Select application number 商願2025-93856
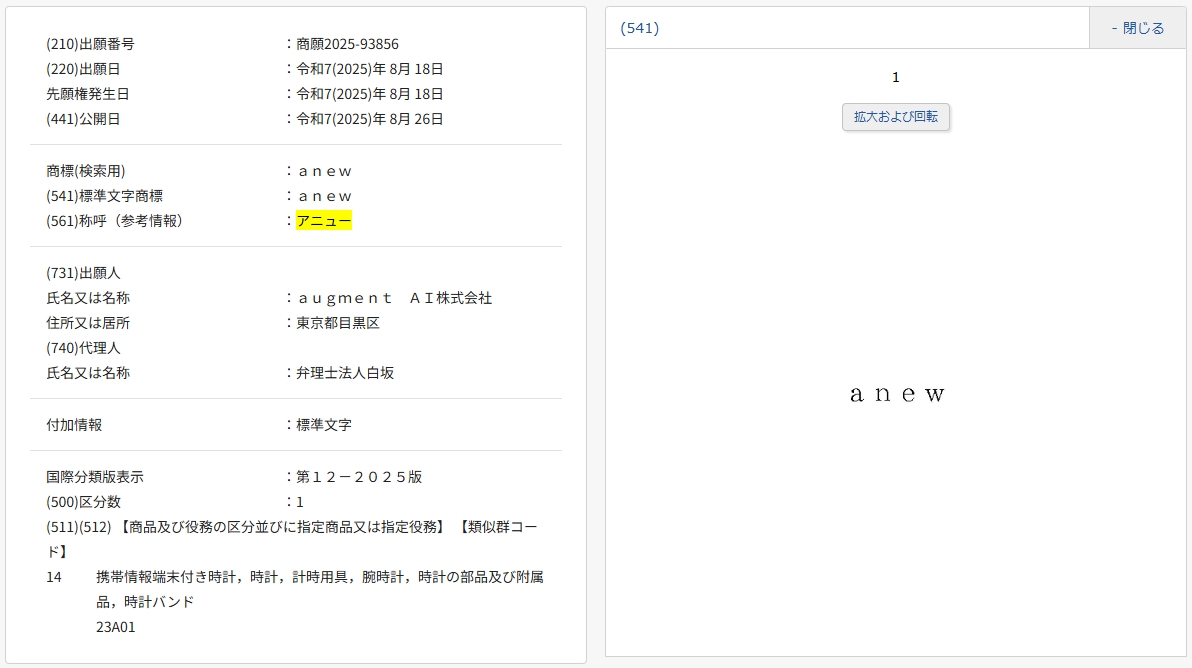This screenshot has height=668, width=1192. coord(347,44)
